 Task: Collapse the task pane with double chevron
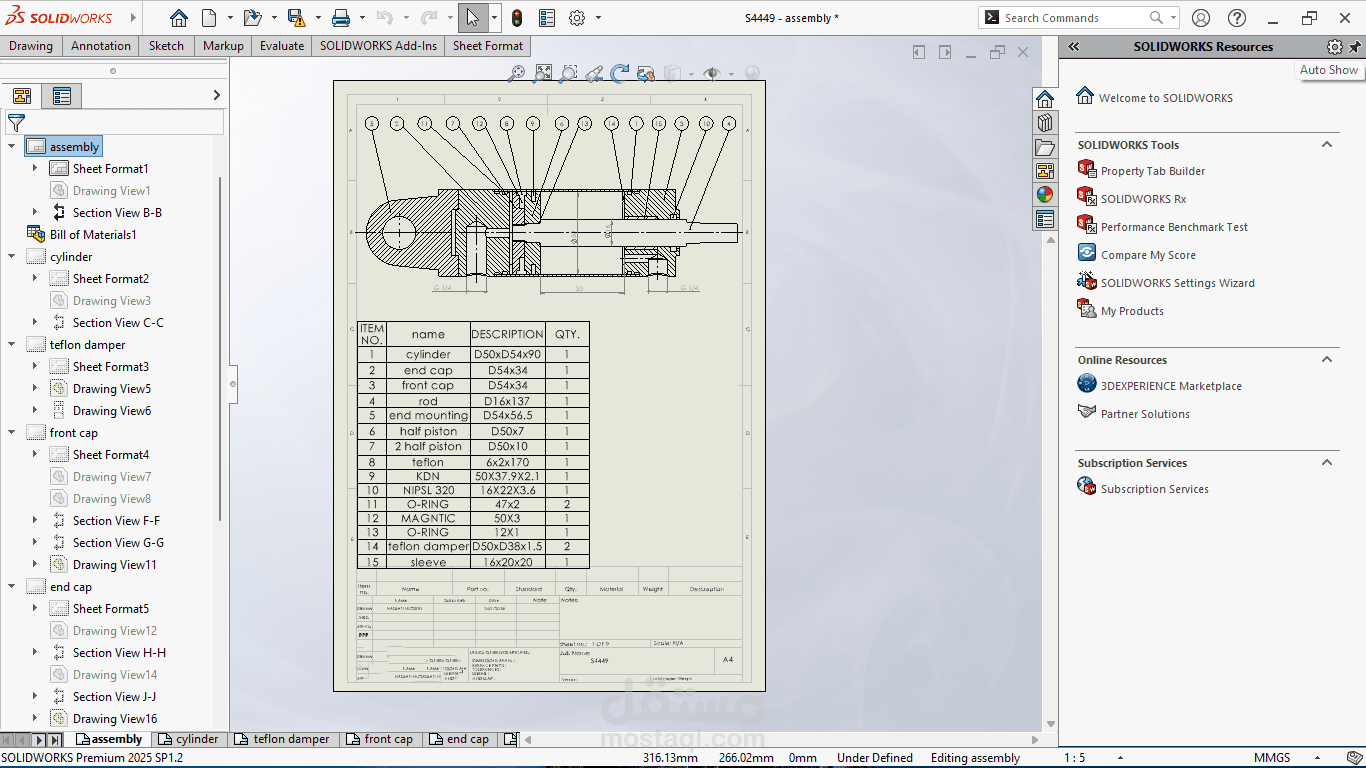1073,47
